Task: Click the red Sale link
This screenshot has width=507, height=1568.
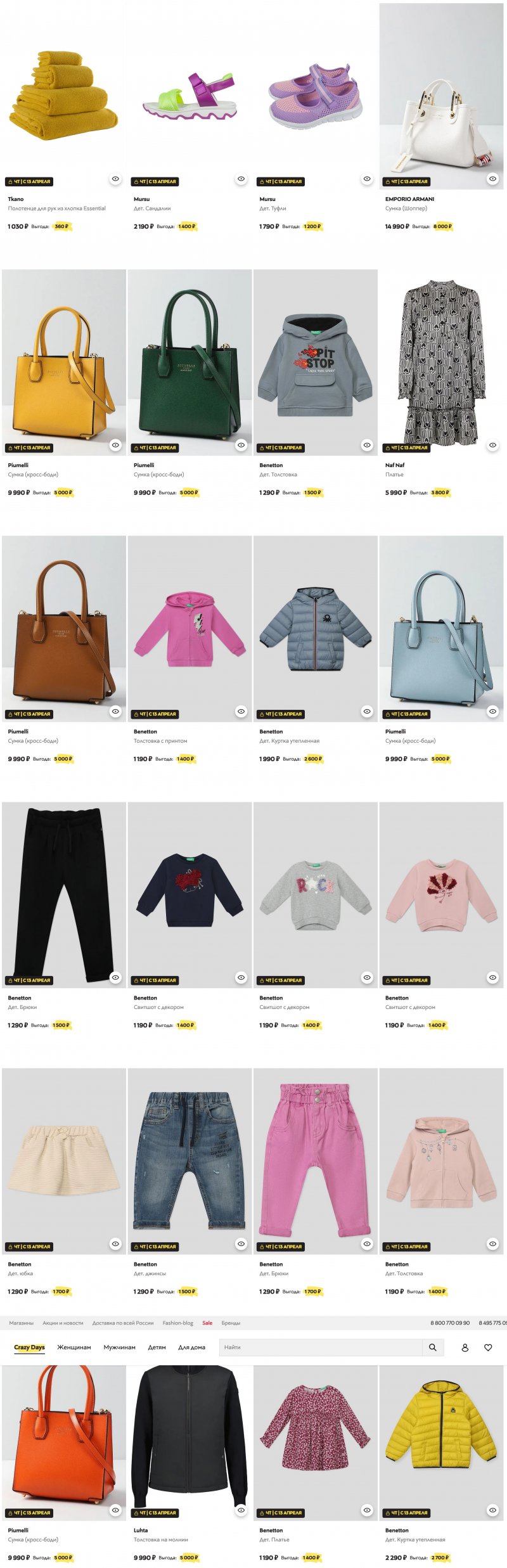Action: pyautogui.click(x=207, y=1323)
